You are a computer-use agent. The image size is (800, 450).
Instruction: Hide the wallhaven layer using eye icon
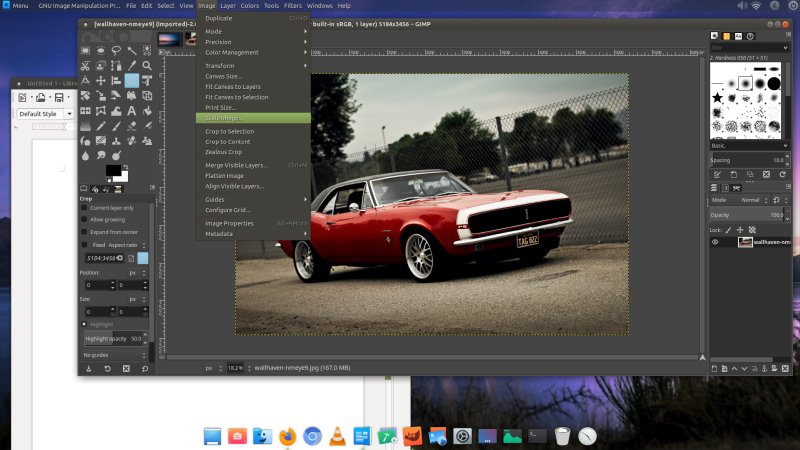[716, 242]
